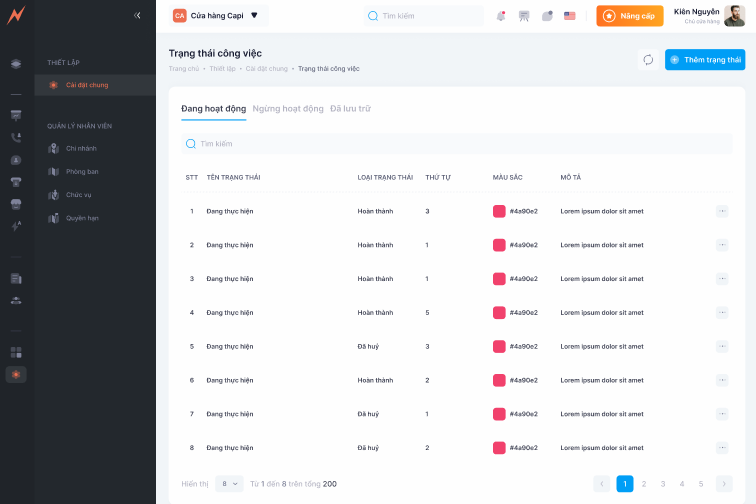This screenshot has width=756, height=504.
Task: Open the more options menu for row 1
Action: tap(722, 211)
